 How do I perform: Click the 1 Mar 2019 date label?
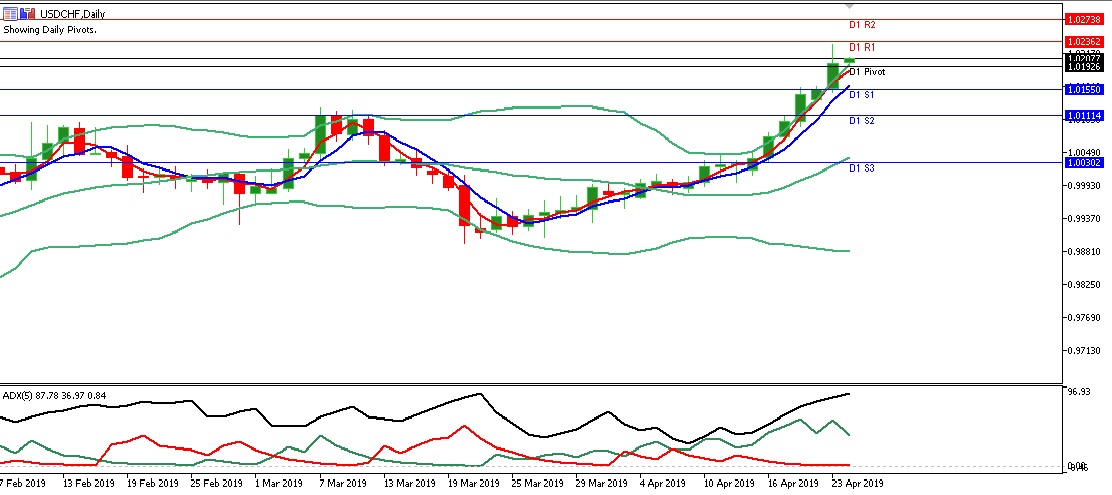click(x=279, y=484)
